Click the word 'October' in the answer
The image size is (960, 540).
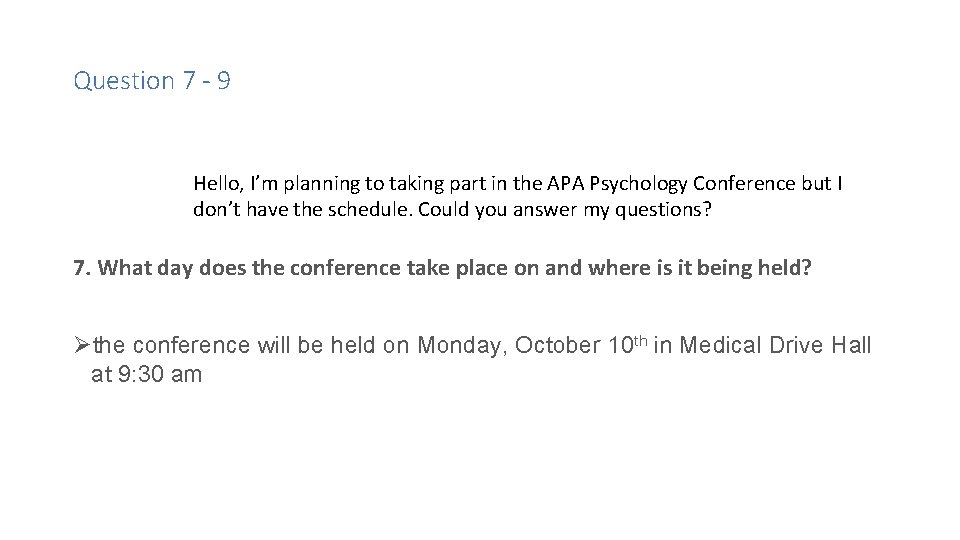557,345
